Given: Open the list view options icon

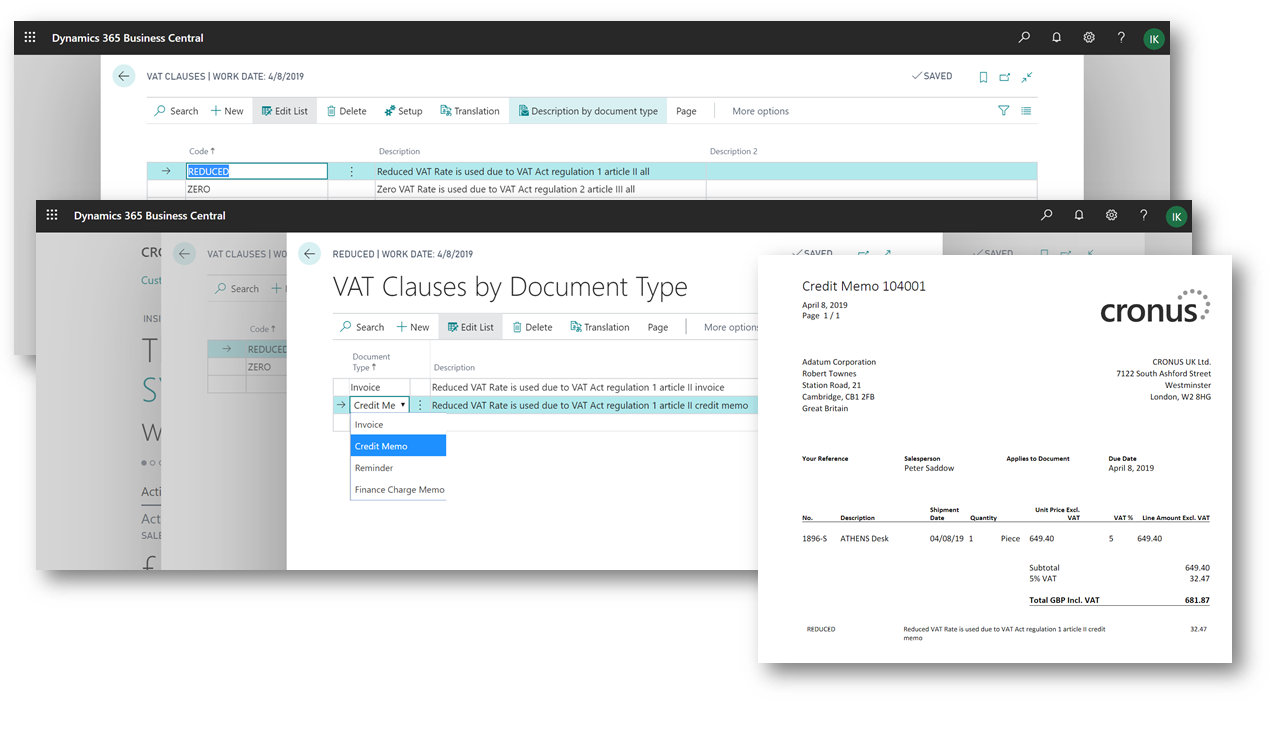Looking at the screenshot, I should click(x=1025, y=110).
